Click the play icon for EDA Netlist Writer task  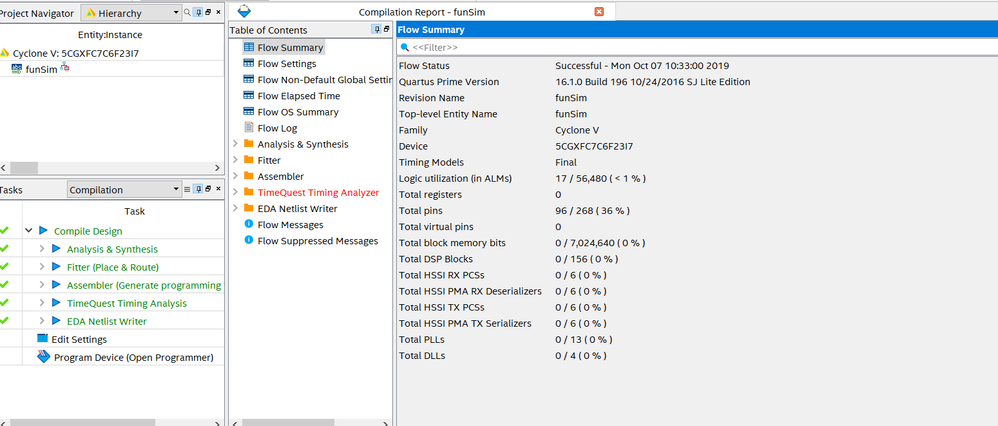pyautogui.click(x=56, y=321)
